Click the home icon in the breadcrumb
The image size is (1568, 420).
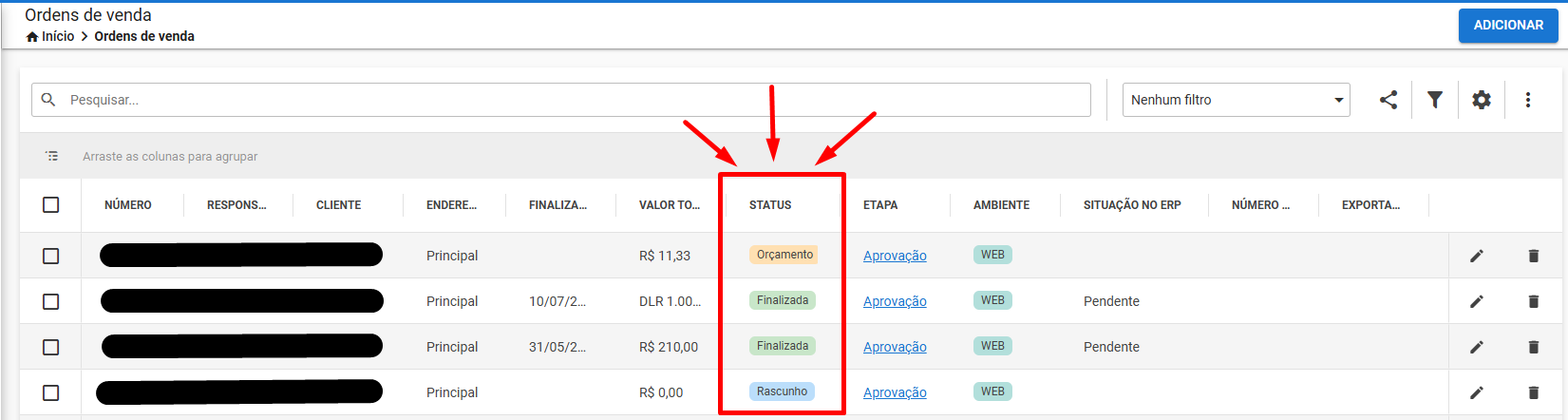pos(32,36)
